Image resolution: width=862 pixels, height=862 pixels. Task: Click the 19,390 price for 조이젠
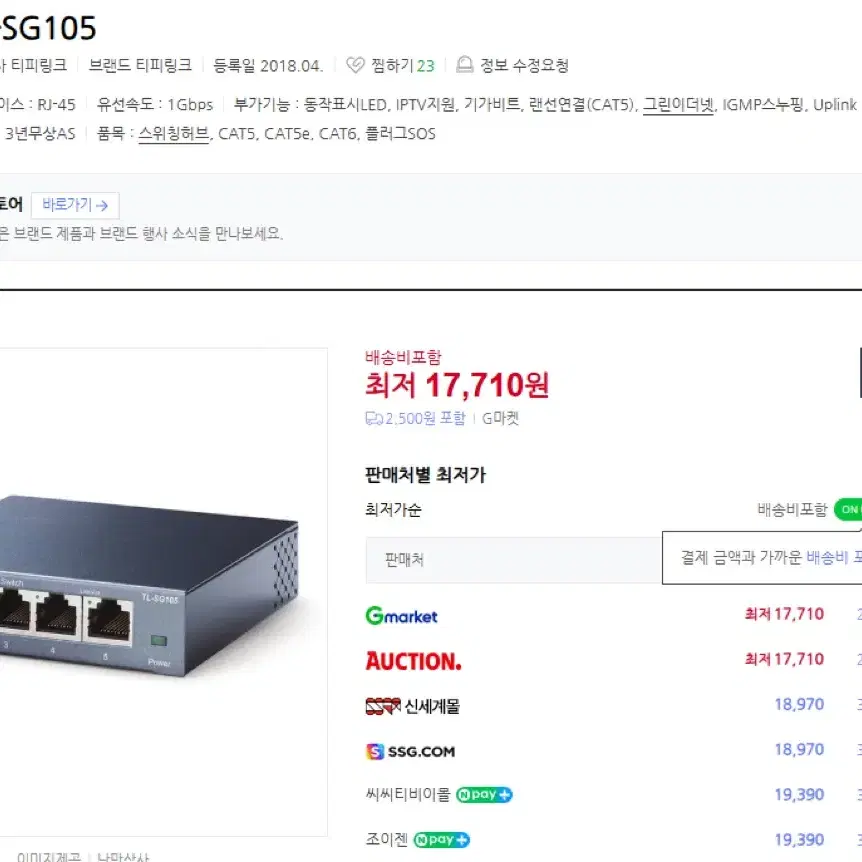click(x=799, y=840)
